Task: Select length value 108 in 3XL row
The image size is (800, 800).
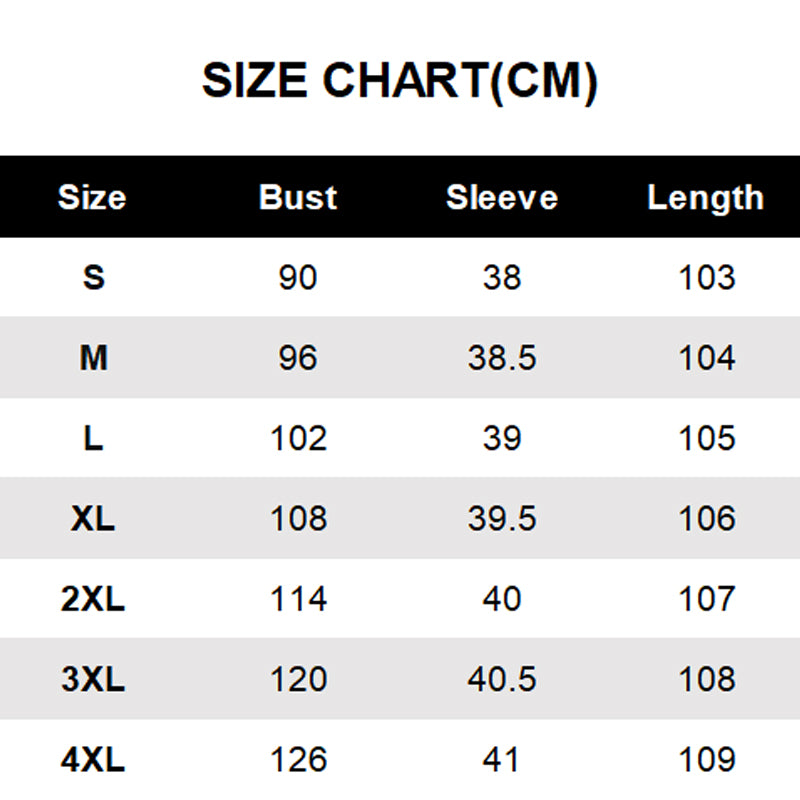Action: [706, 679]
